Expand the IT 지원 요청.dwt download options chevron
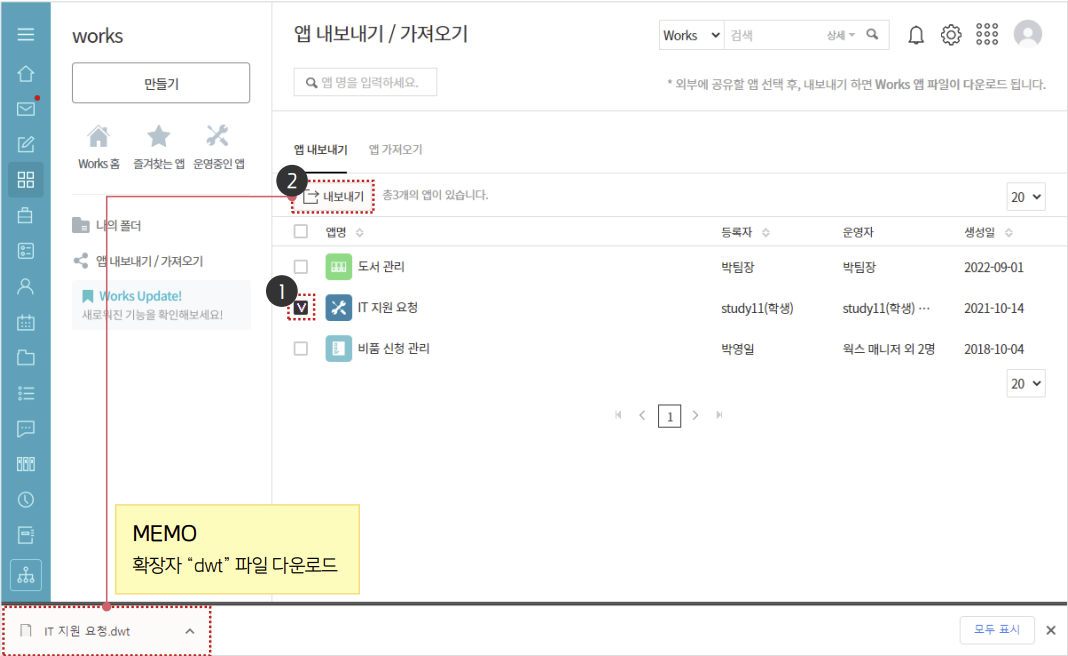This screenshot has height=656, width=1068. [190, 631]
